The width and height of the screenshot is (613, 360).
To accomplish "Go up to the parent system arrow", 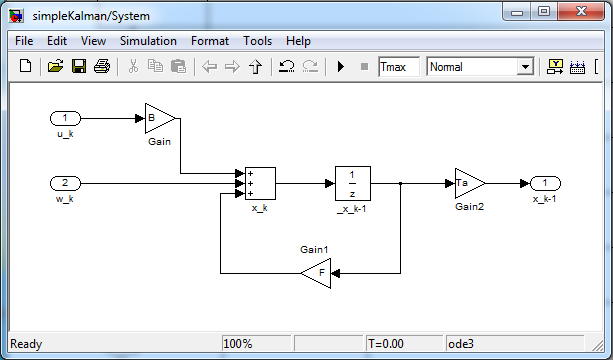I will click(x=255, y=66).
